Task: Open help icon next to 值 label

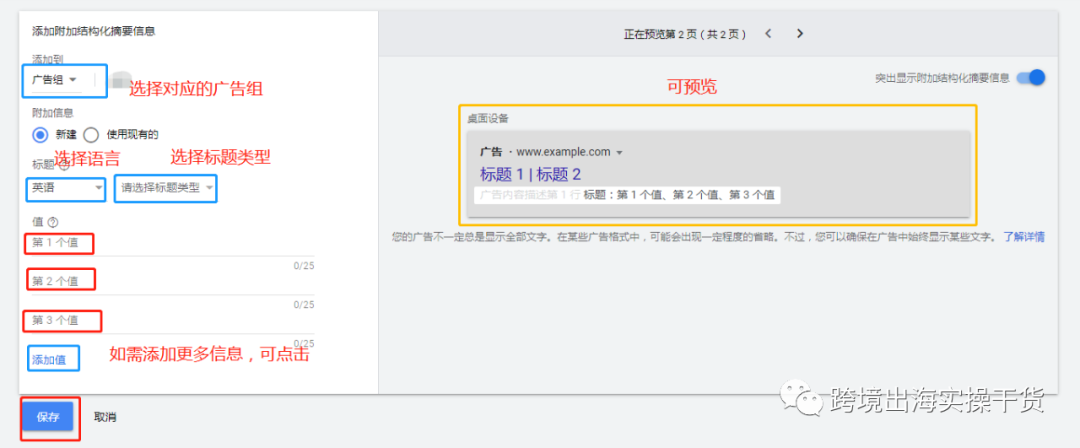Action: coord(52,222)
